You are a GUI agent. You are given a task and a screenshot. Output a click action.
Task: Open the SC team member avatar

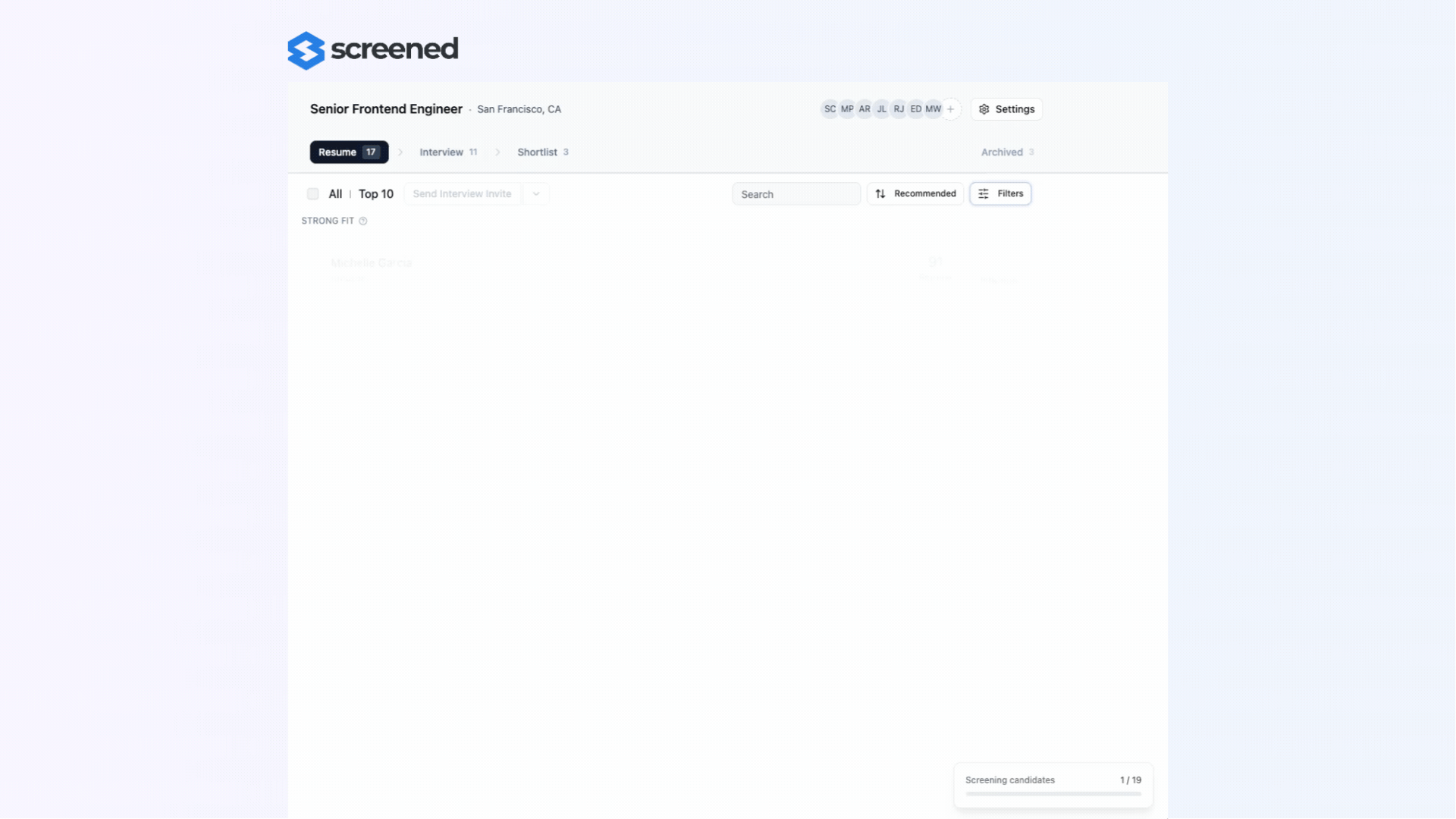pos(830,109)
